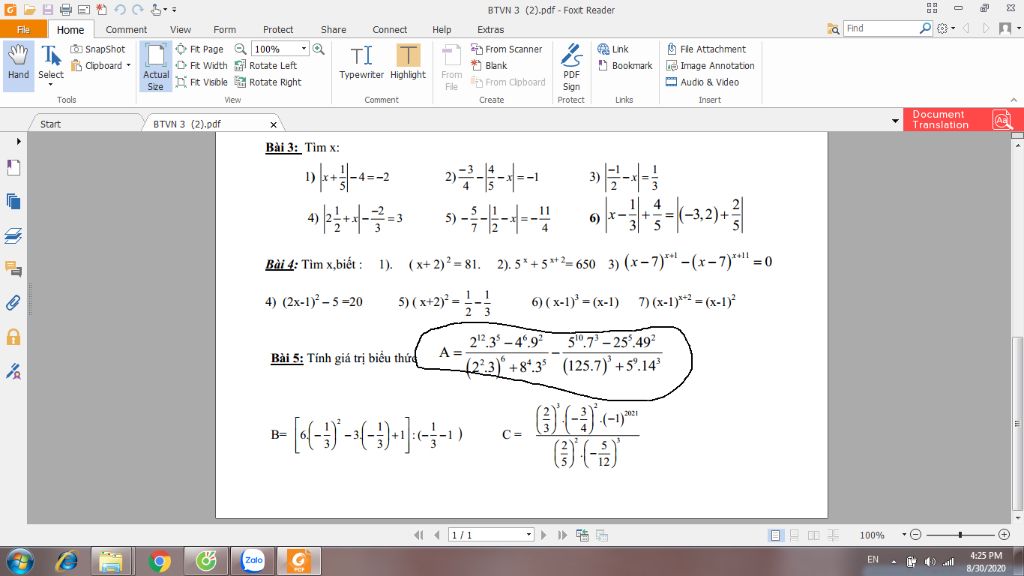Open the status bar zoom percentage dropdown
This screenshot has width=1024, height=576.
point(904,535)
